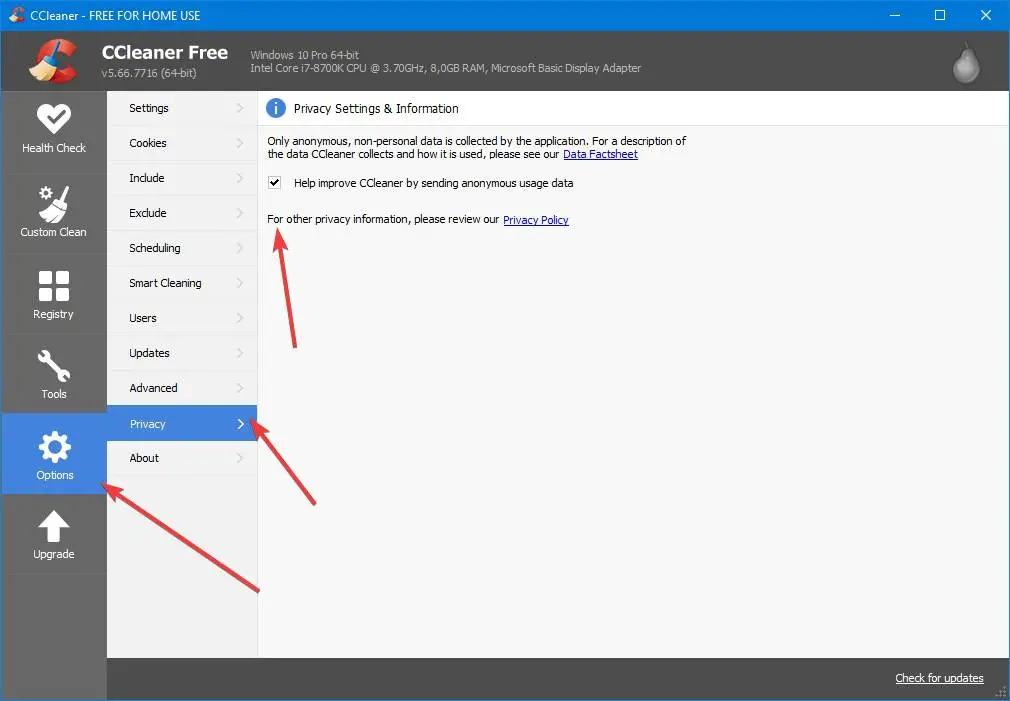Open the Settings options page
The height and width of the screenshot is (701, 1010).
coord(182,108)
